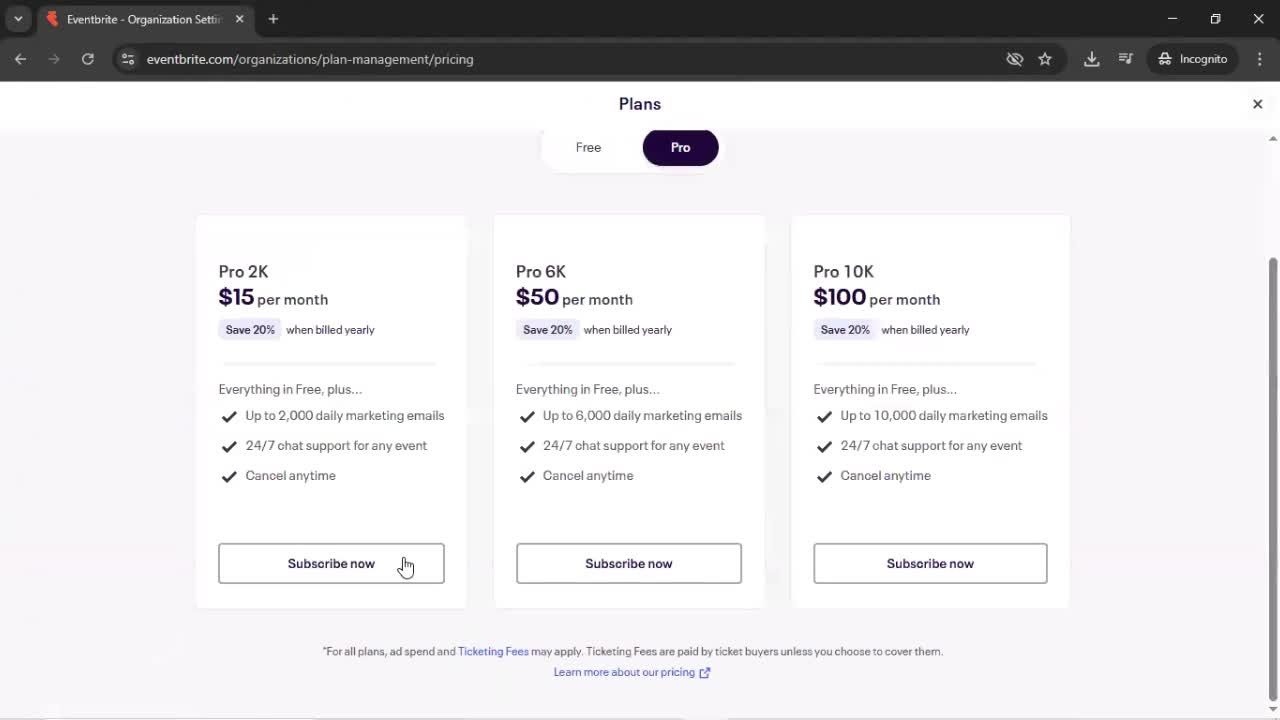Click the site info icon in address bar

(128, 59)
